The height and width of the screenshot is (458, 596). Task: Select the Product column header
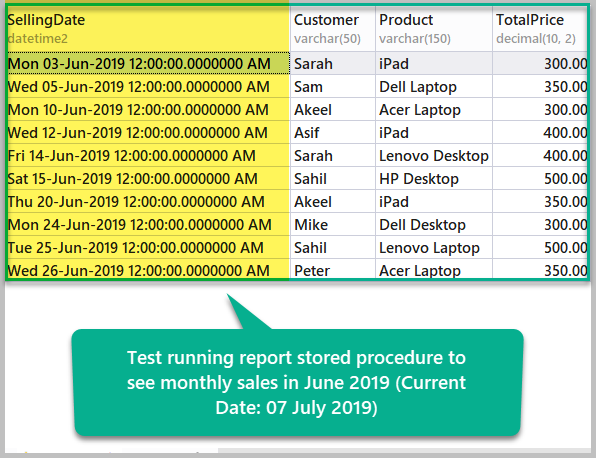(x=434, y=29)
